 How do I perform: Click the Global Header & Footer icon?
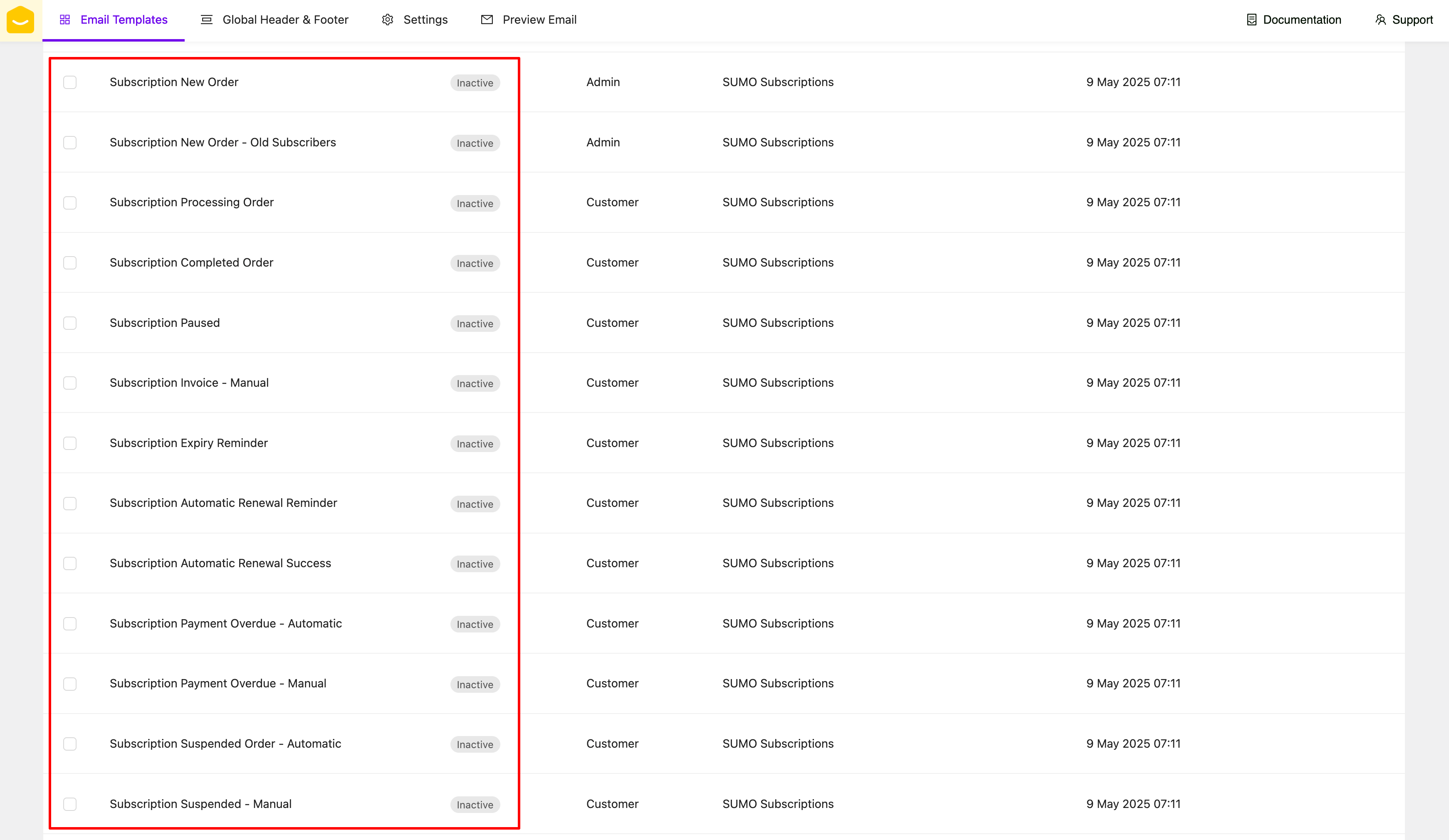[x=206, y=20]
